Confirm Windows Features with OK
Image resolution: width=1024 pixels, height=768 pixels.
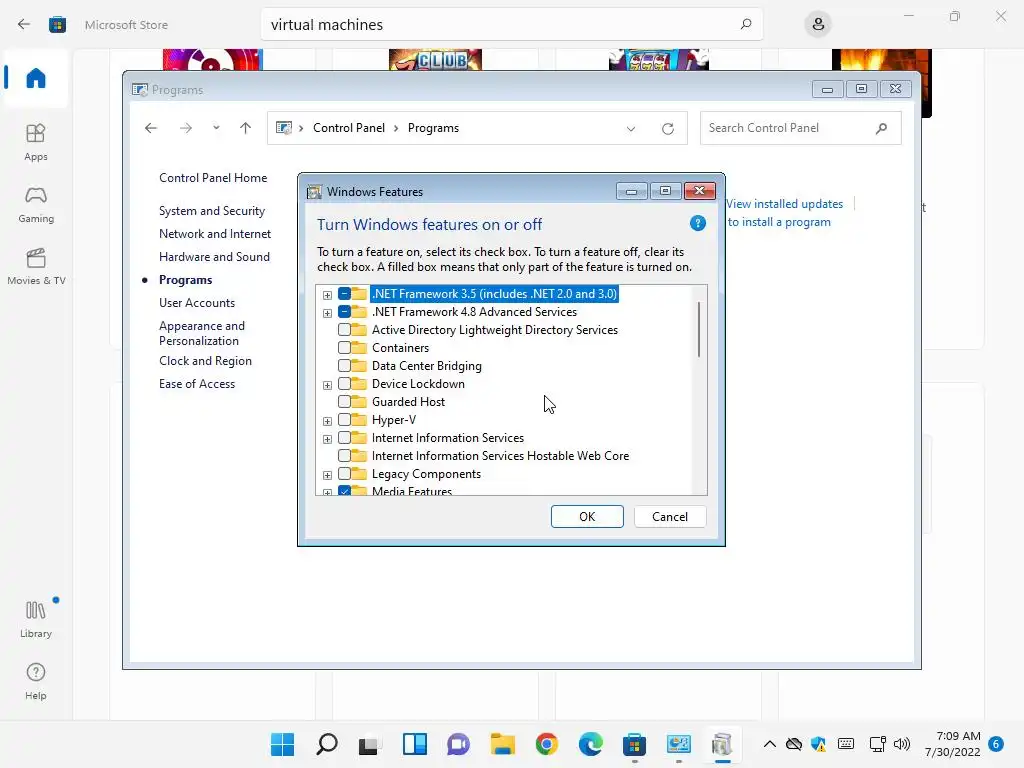pyautogui.click(x=587, y=517)
